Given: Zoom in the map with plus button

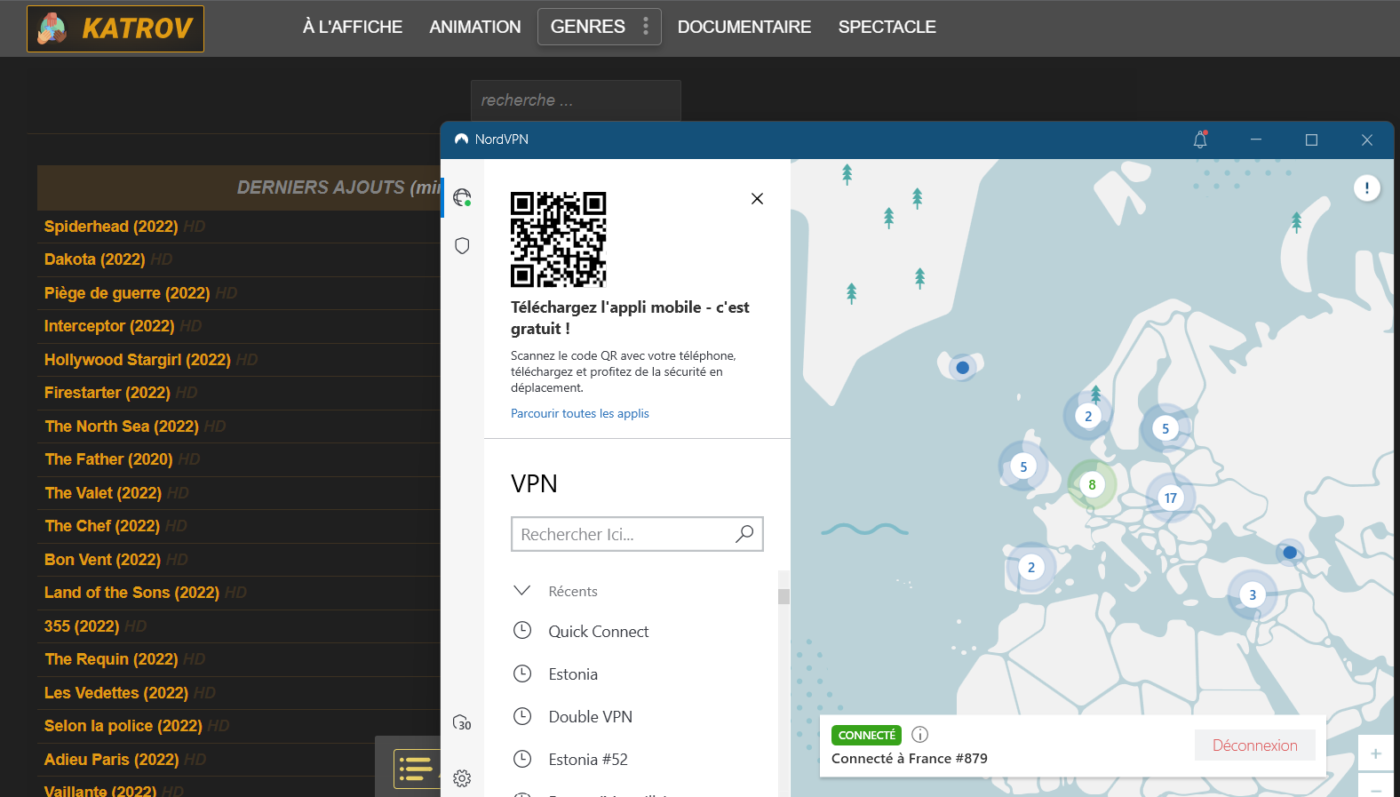Looking at the screenshot, I should click(x=1376, y=753).
